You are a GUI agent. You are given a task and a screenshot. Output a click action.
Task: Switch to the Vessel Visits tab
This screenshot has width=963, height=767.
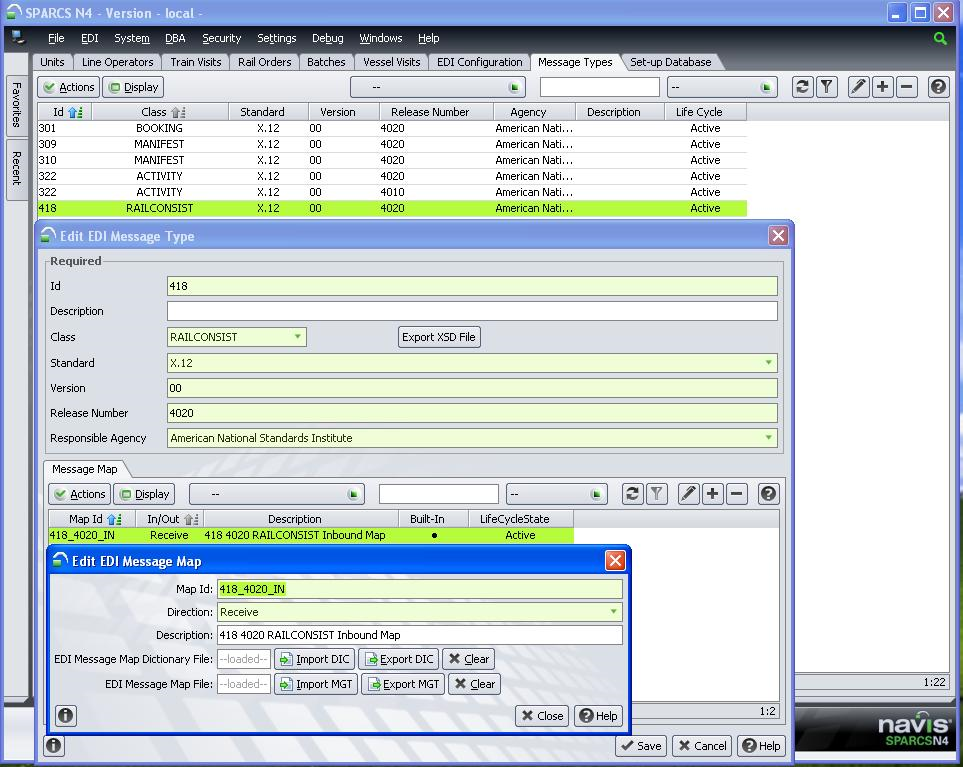391,62
